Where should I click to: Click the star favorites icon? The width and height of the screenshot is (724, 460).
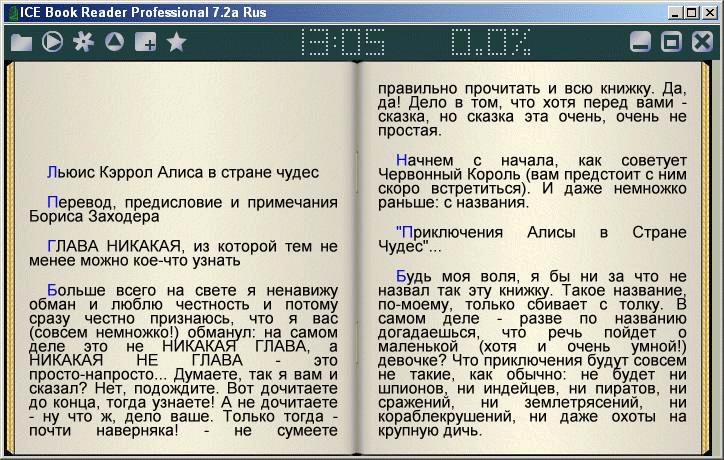176,42
